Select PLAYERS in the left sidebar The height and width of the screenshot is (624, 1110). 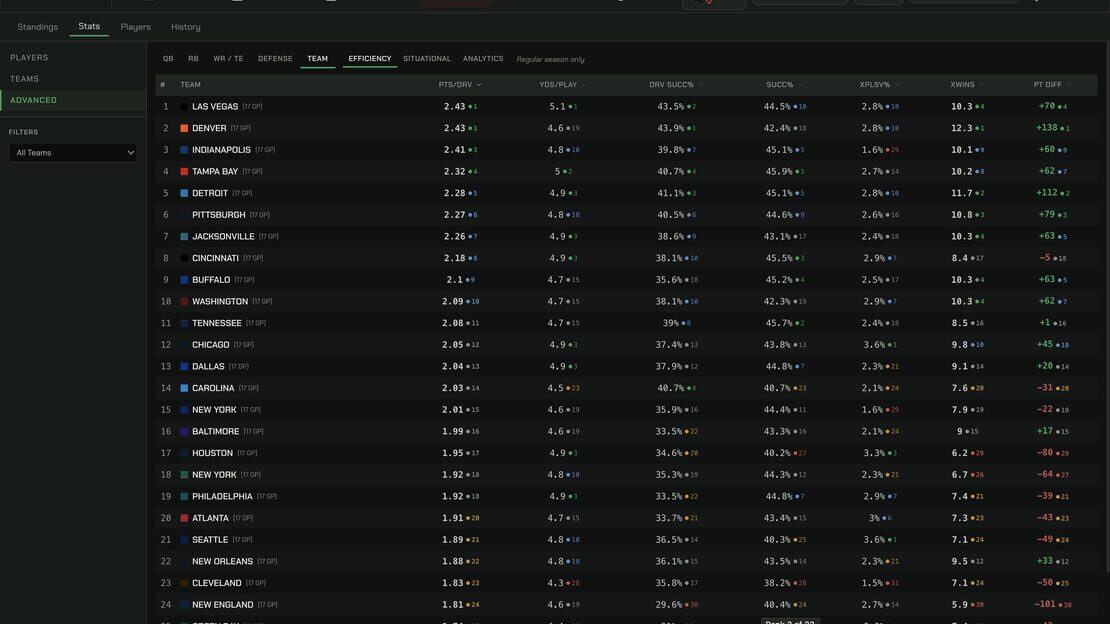click(x=29, y=57)
